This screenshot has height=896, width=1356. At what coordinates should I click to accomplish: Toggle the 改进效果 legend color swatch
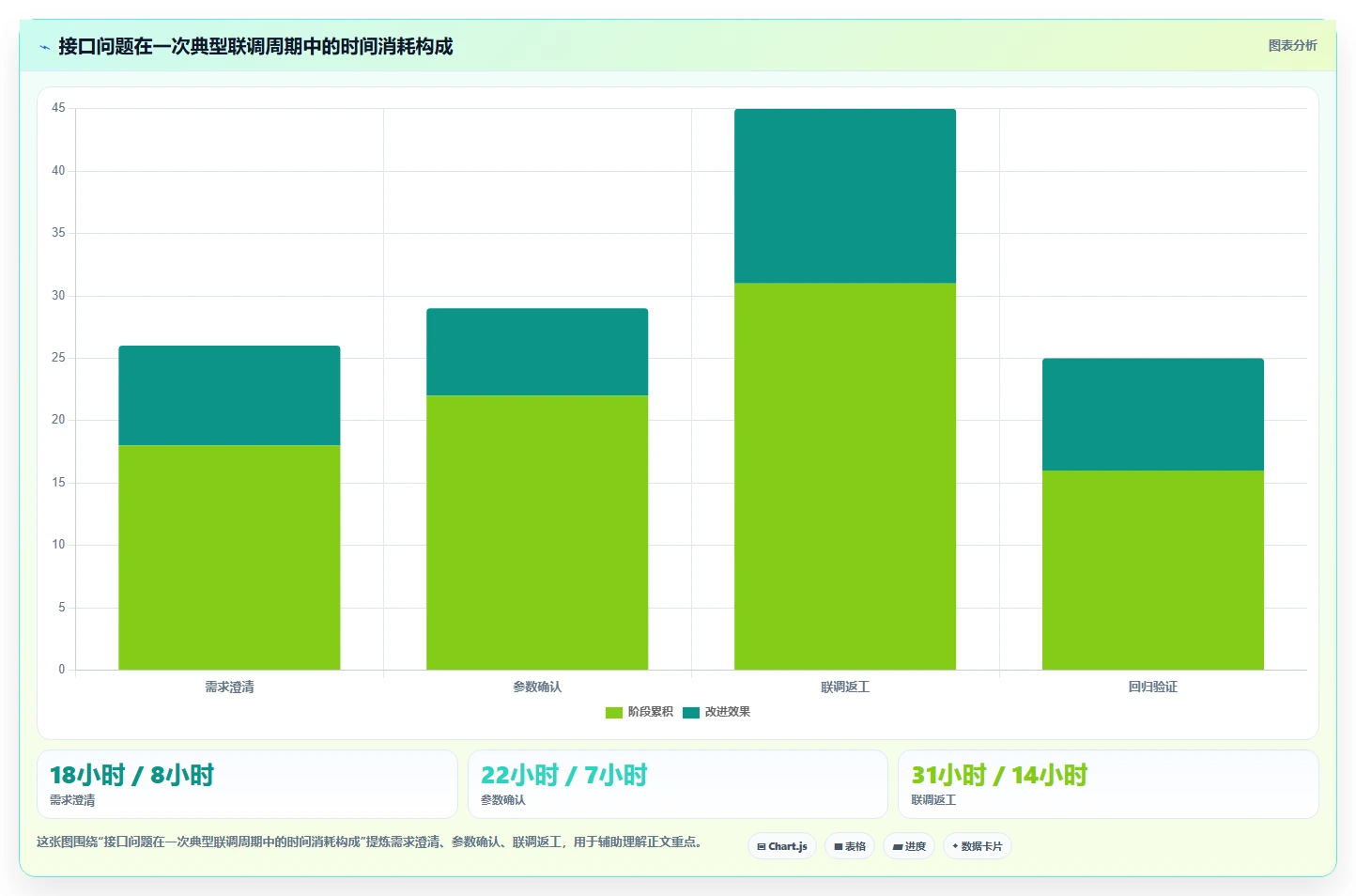(691, 713)
